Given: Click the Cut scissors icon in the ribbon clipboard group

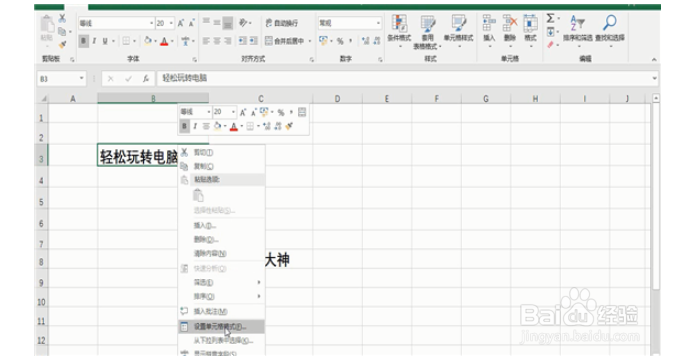Looking at the screenshot, I should pyautogui.click(x=62, y=18).
